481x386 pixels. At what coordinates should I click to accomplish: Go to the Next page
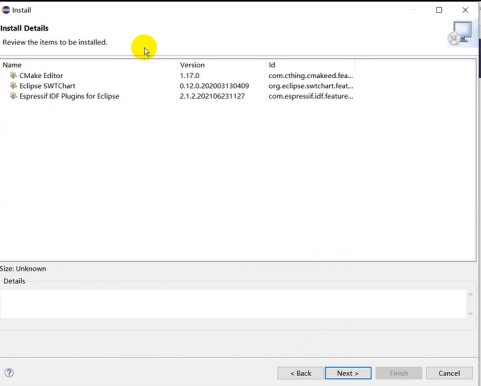[x=348, y=373]
